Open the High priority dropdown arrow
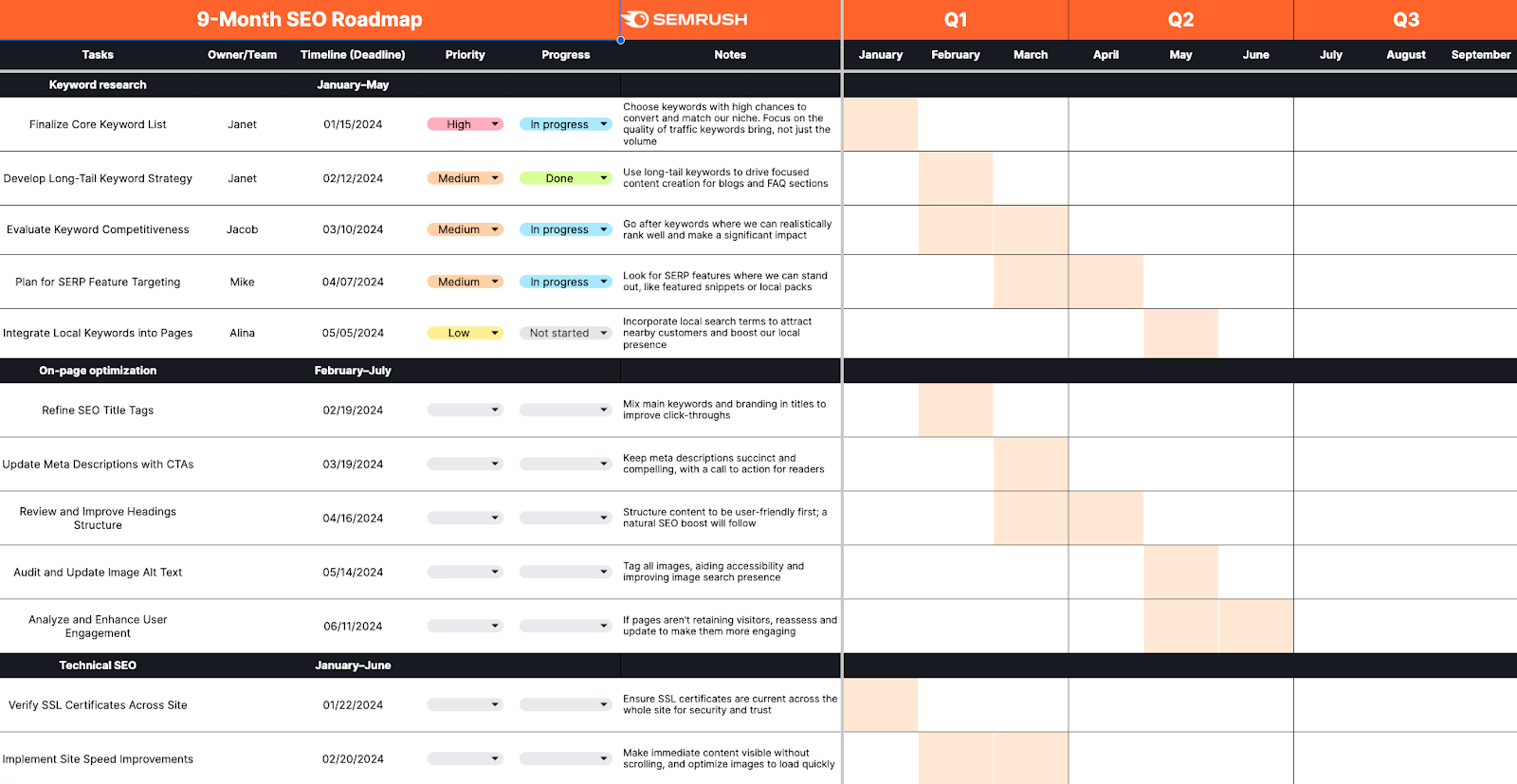 click(495, 124)
